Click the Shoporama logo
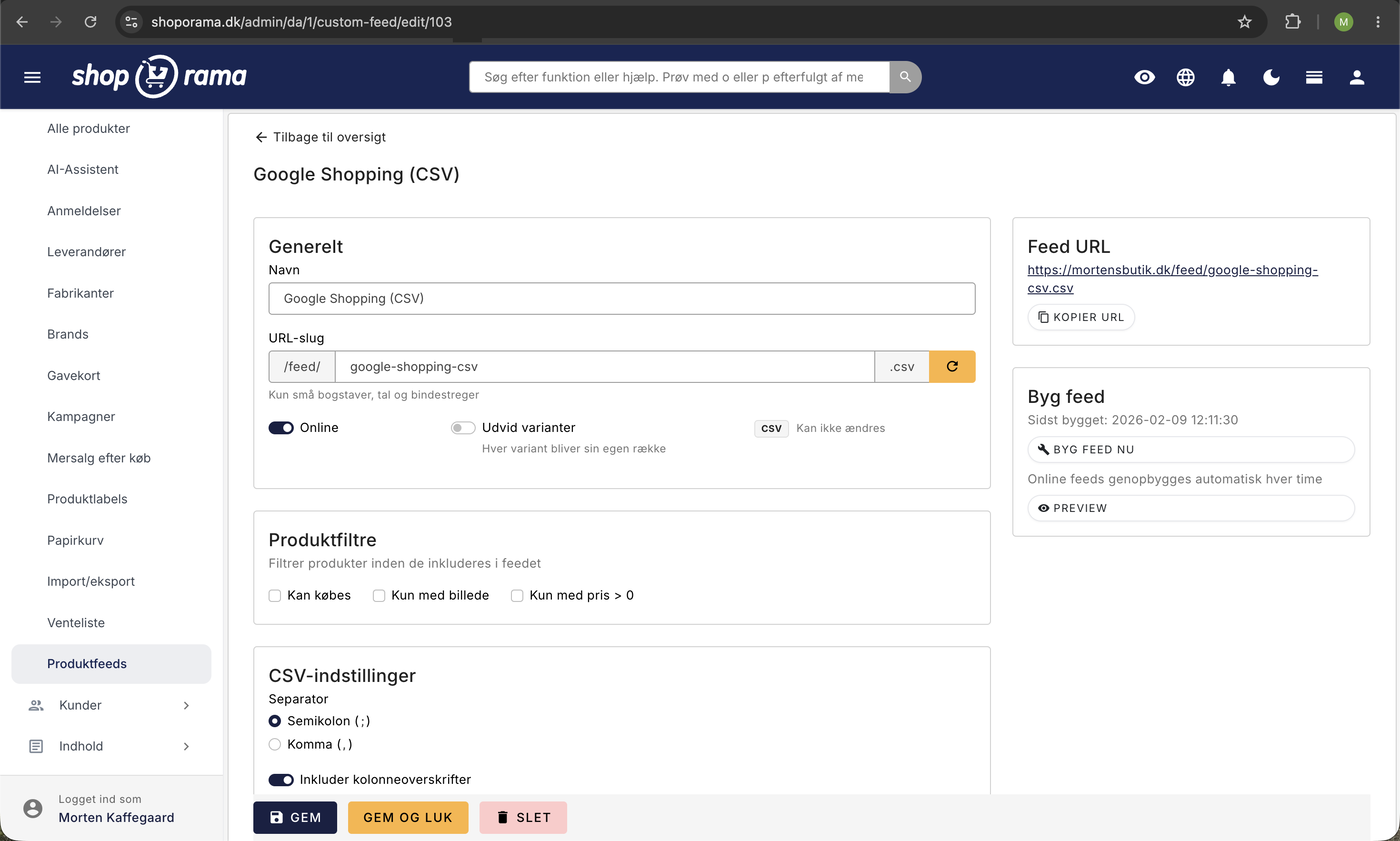The image size is (1400, 841). click(159, 77)
